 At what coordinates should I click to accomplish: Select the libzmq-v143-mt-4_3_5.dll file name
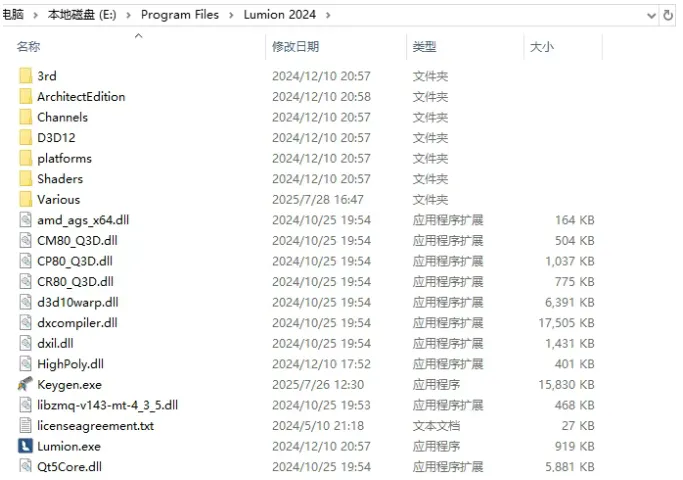[x=107, y=405]
